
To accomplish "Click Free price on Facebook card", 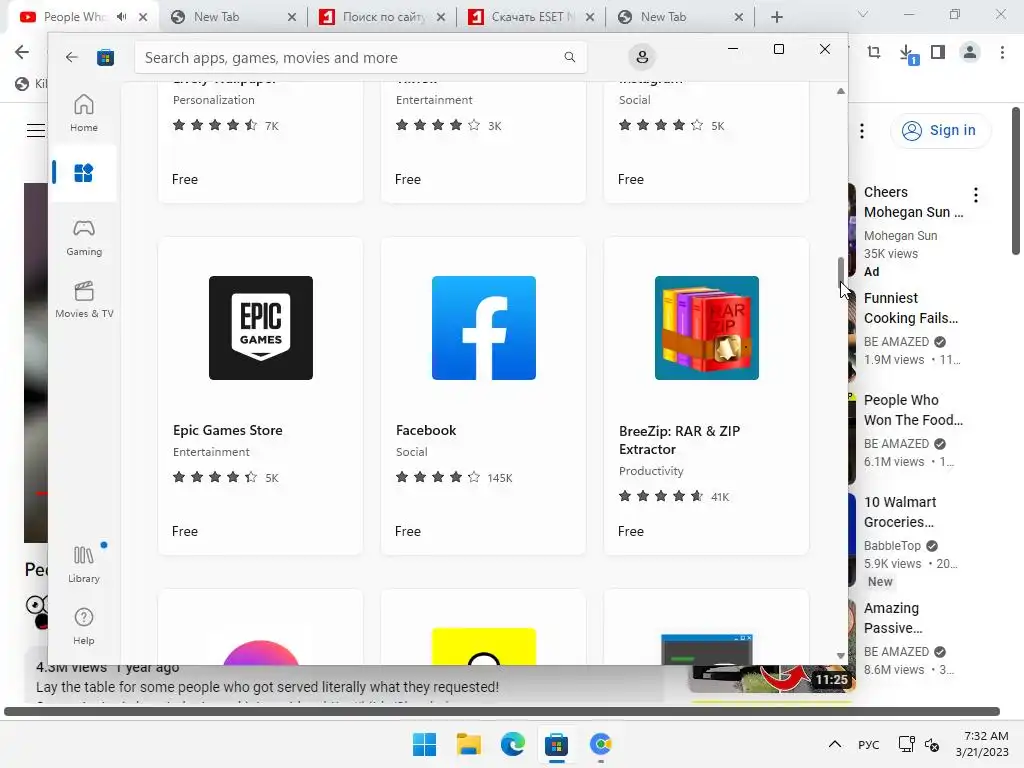I will [408, 531].
